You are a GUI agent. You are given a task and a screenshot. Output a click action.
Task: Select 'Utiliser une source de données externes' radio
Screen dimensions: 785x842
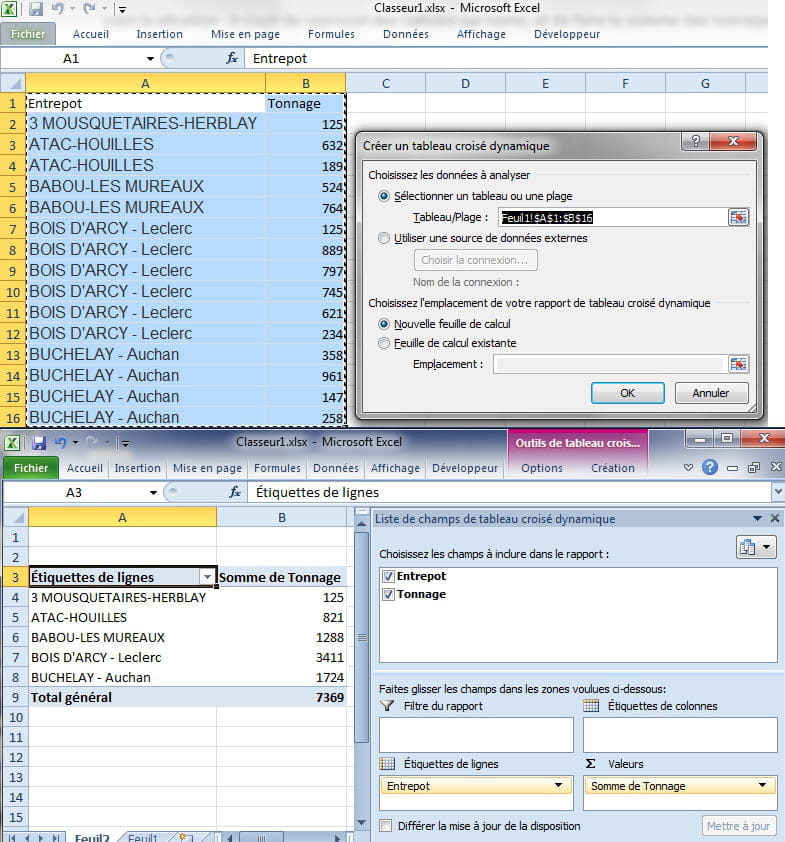(383, 238)
